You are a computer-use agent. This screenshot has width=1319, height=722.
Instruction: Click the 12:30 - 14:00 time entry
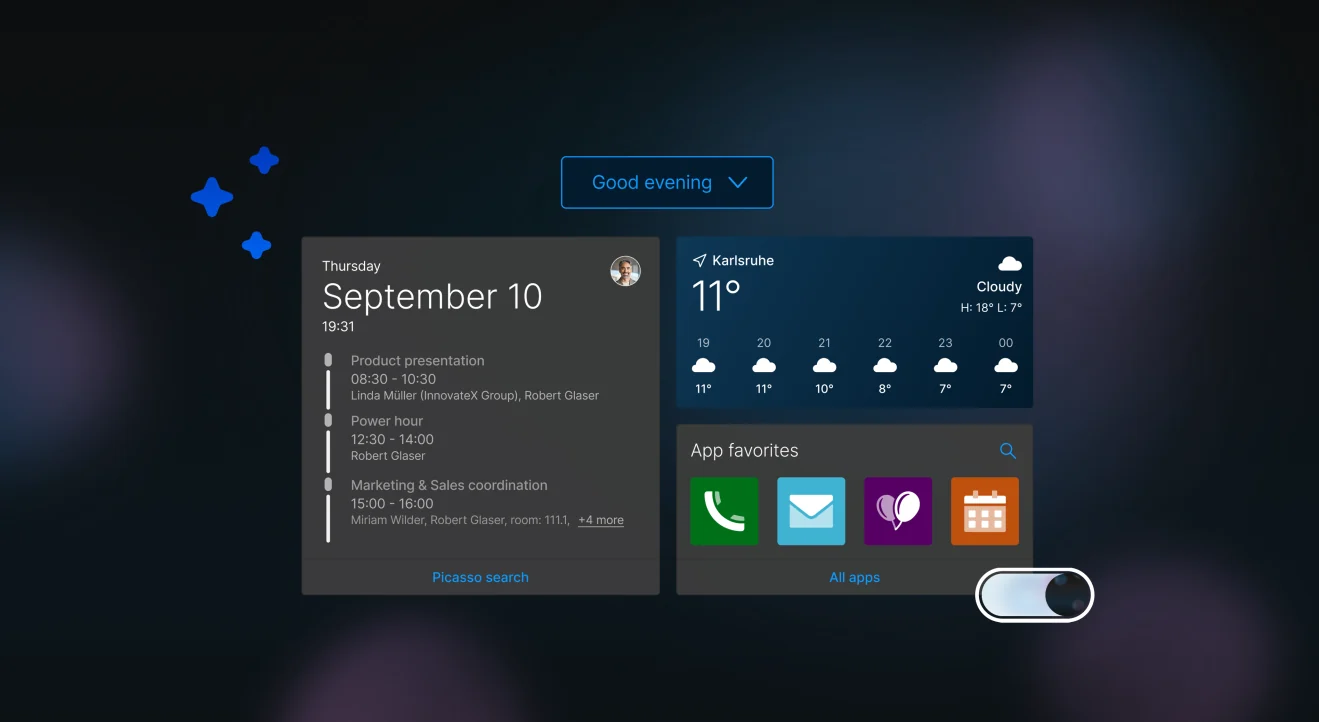click(392, 439)
